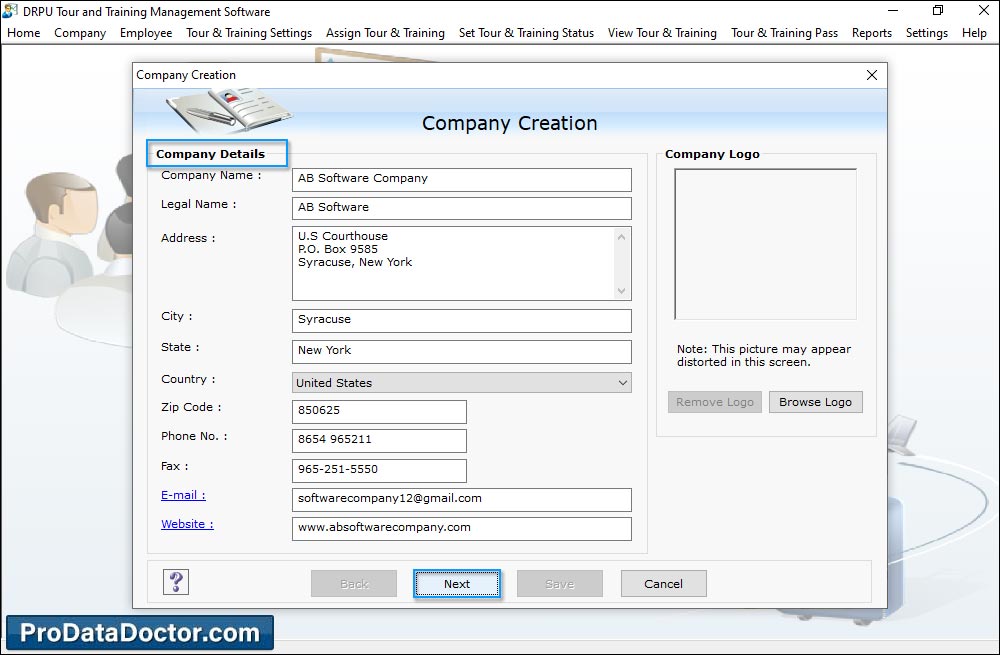Click the Fax input field
The height and width of the screenshot is (655, 1000).
click(x=379, y=470)
